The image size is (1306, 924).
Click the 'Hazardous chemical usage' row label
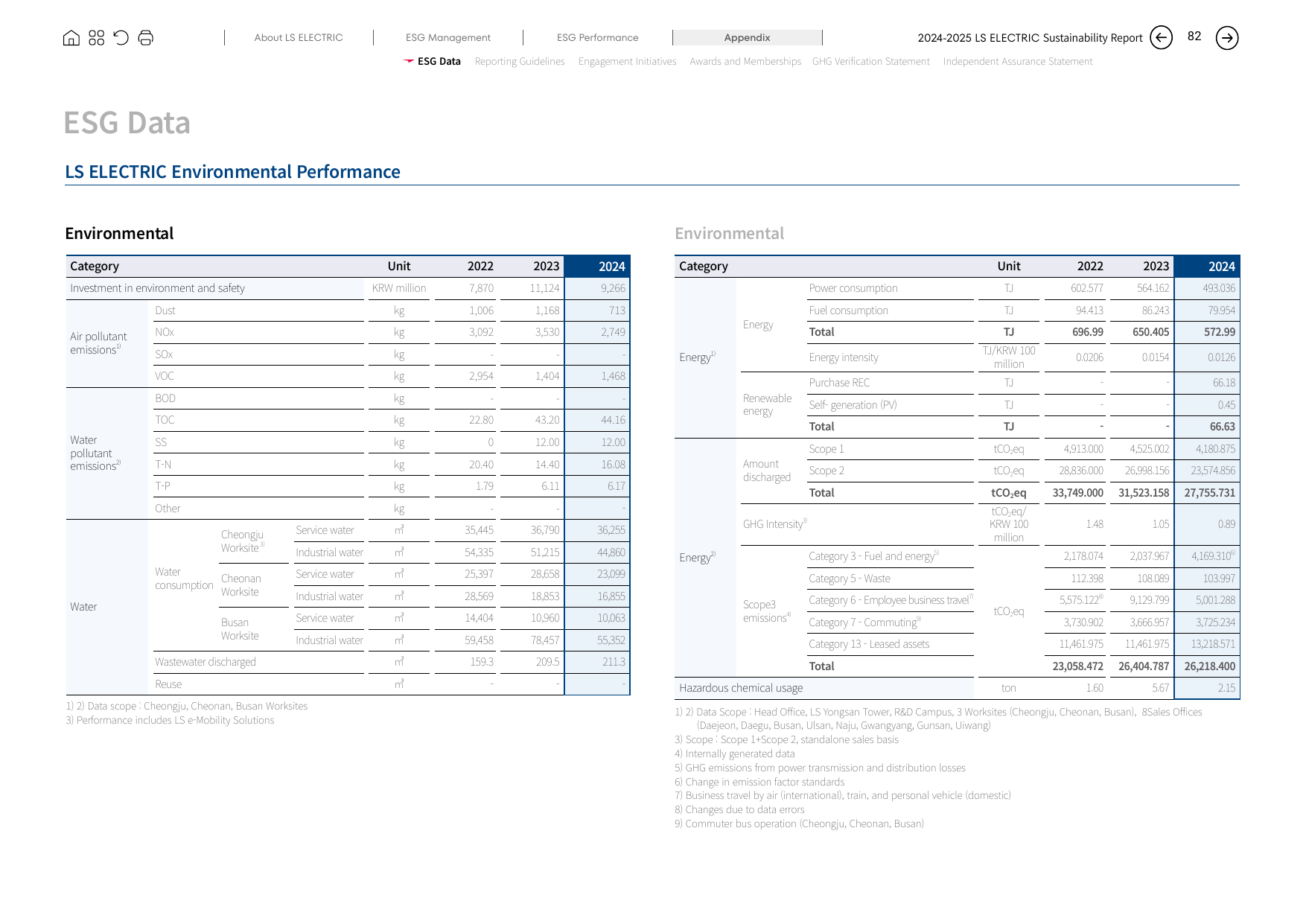coord(741,688)
